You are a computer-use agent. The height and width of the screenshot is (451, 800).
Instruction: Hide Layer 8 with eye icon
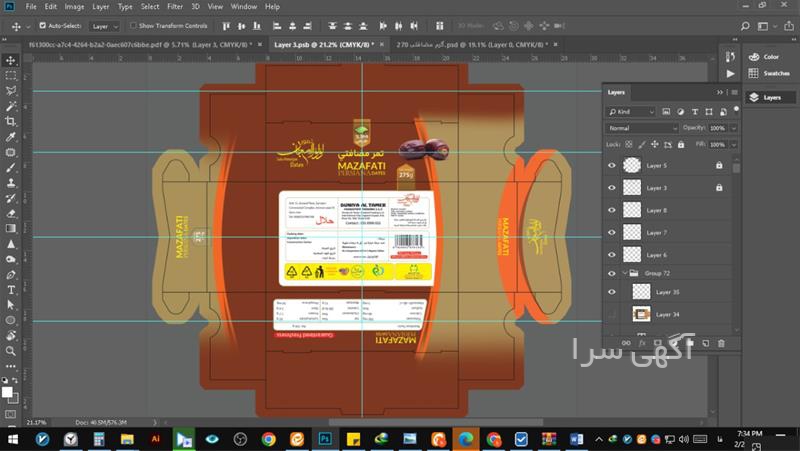(x=612, y=210)
